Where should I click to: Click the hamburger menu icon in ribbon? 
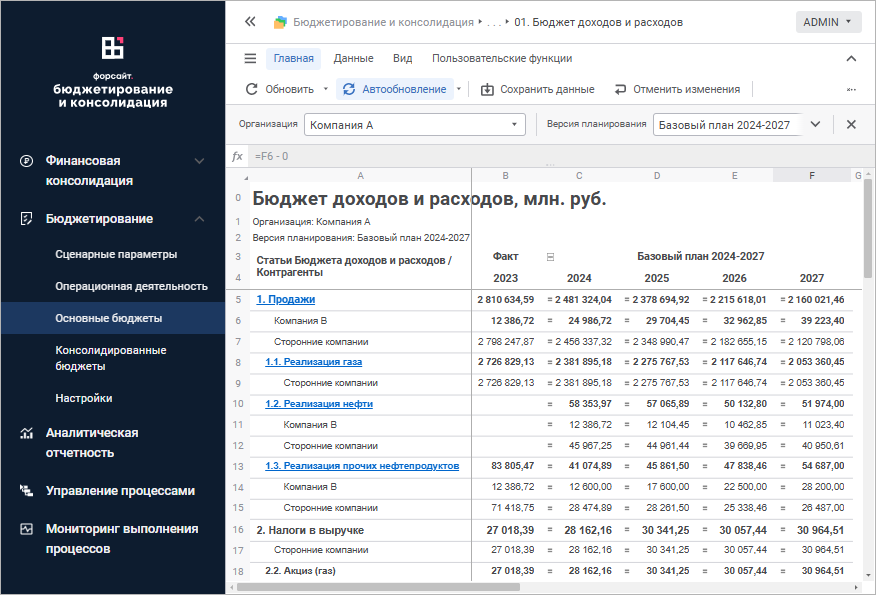(250, 58)
